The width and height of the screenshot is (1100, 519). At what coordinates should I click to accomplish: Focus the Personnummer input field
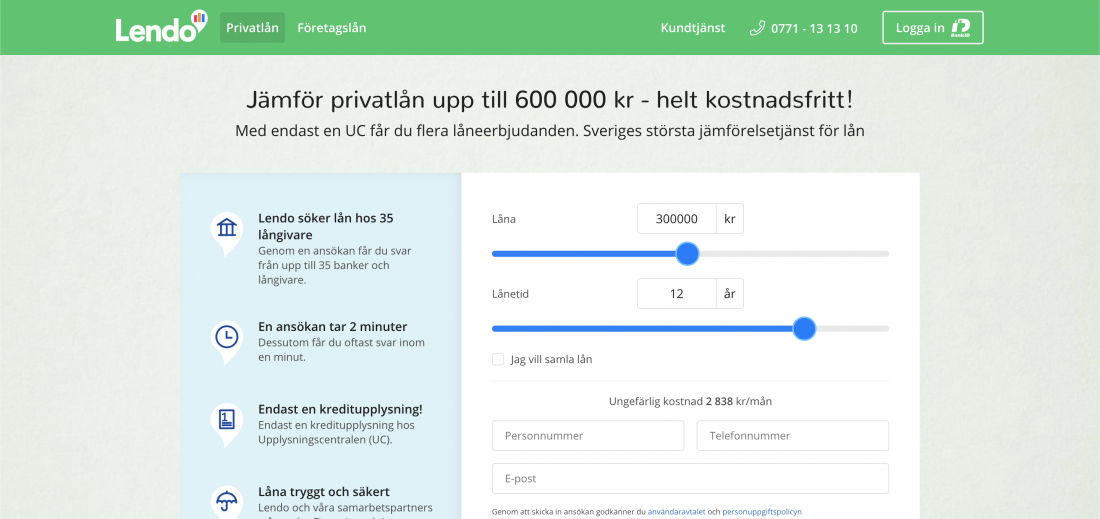point(588,436)
